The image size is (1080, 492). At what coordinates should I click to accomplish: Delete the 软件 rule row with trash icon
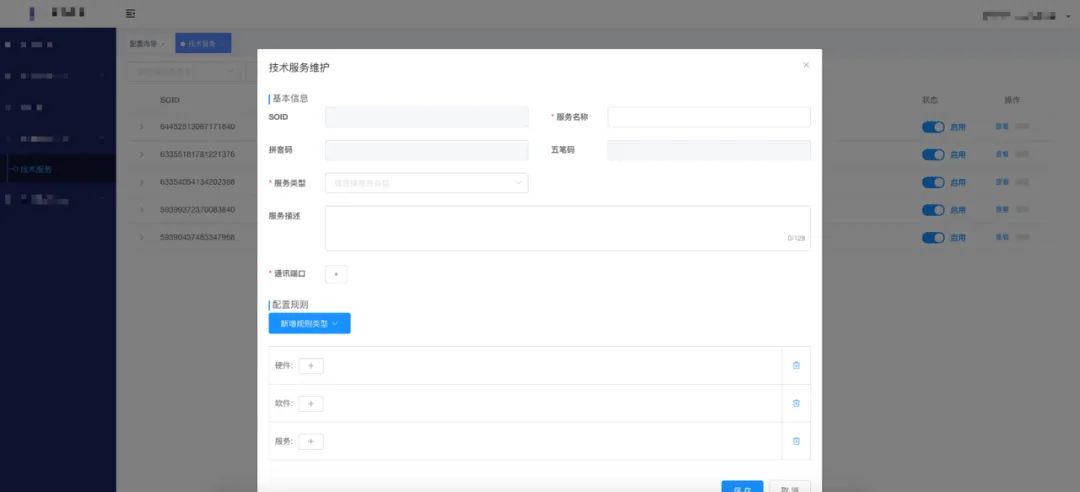[796, 403]
